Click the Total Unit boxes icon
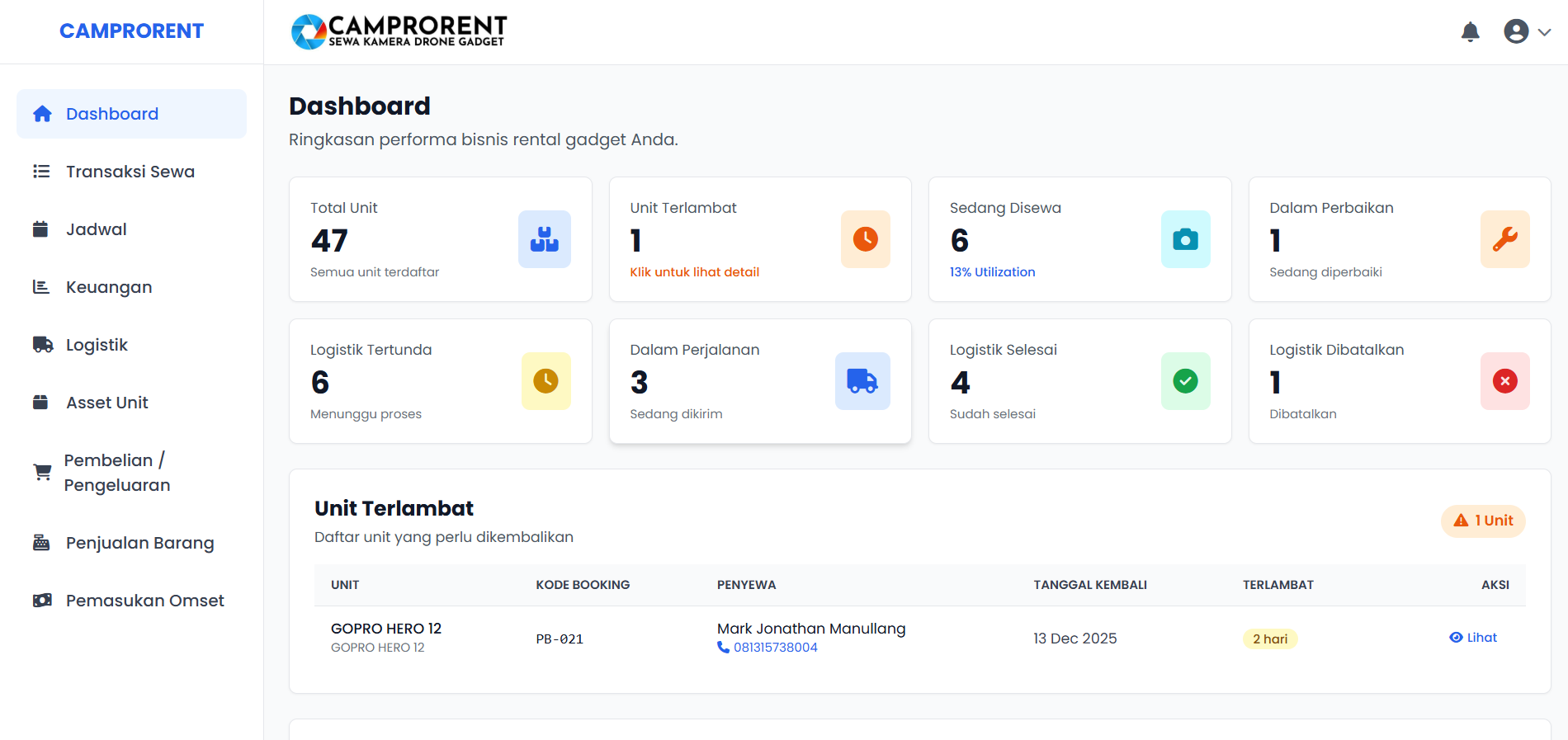Image resolution: width=1568 pixels, height=740 pixels. click(x=544, y=239)
